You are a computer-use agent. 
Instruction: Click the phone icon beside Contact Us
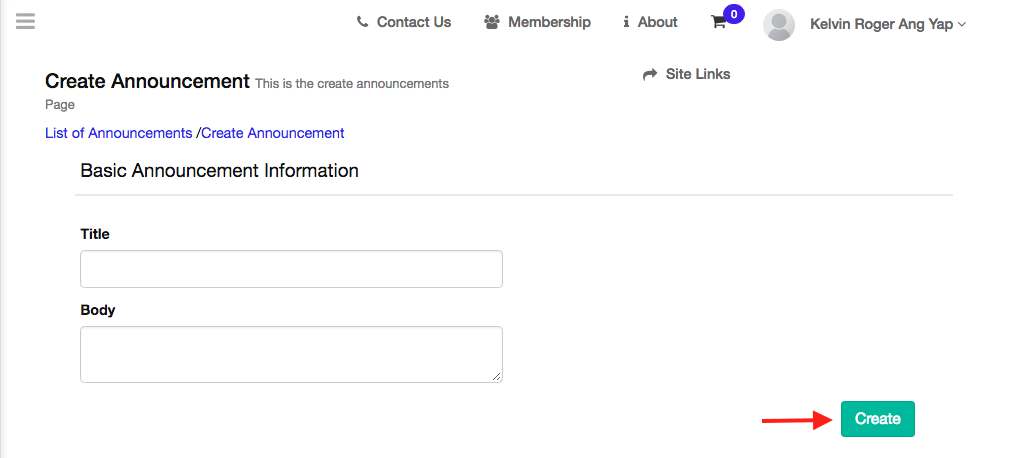362,22
